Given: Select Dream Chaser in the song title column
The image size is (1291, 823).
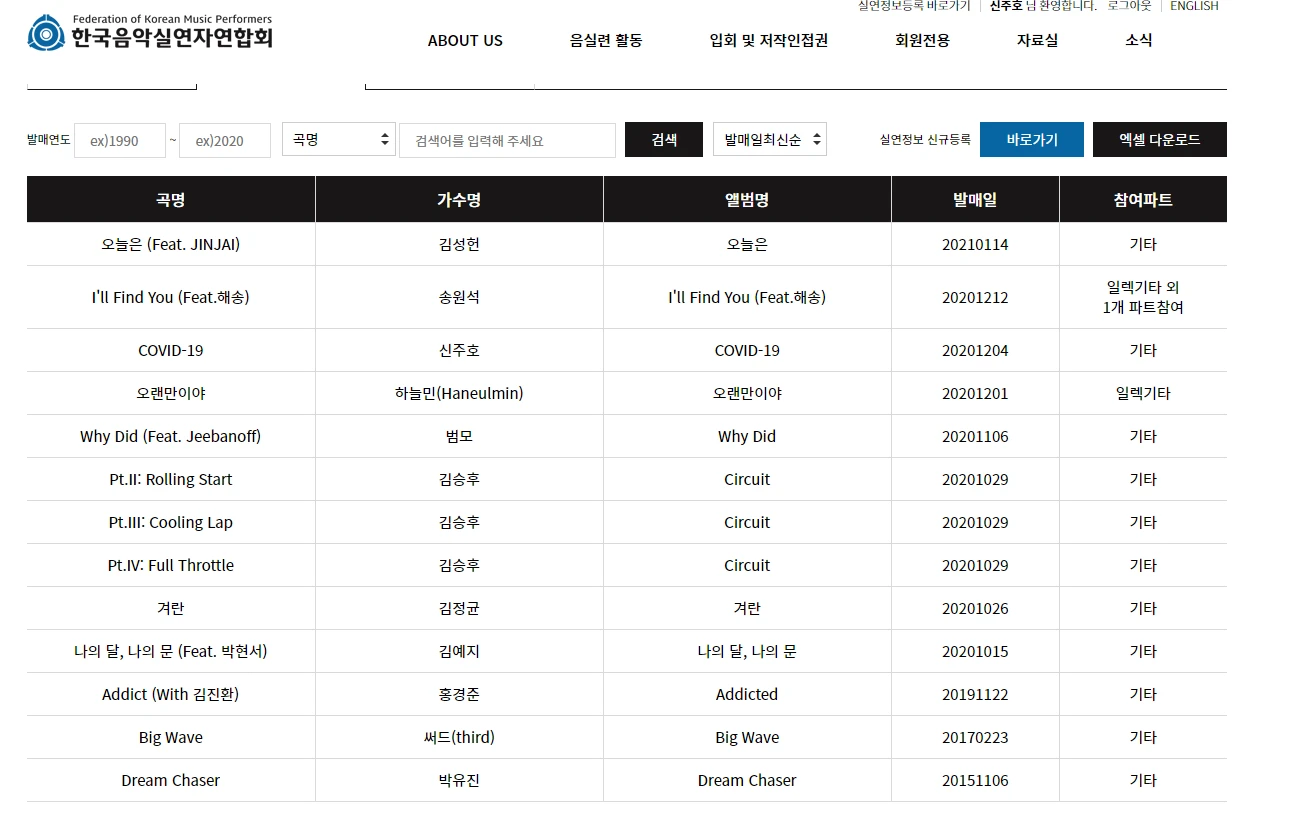Looking at the screenshot, I should pos(171,780).
